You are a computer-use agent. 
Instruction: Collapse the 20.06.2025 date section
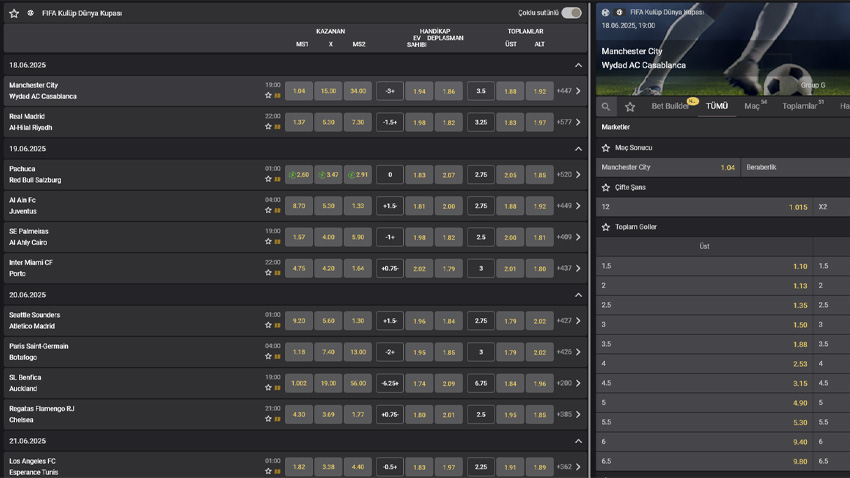pyautogui.click(x=578, y=295)
